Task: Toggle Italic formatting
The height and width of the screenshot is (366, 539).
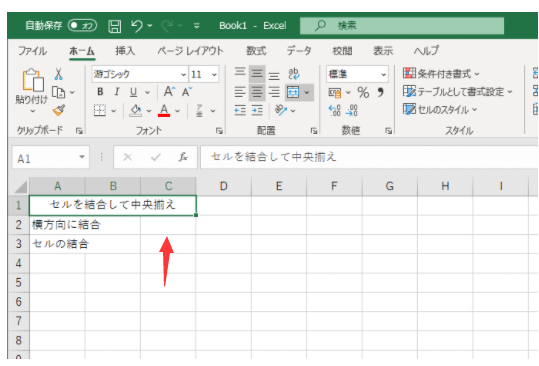Action: (x=117, y=92)
